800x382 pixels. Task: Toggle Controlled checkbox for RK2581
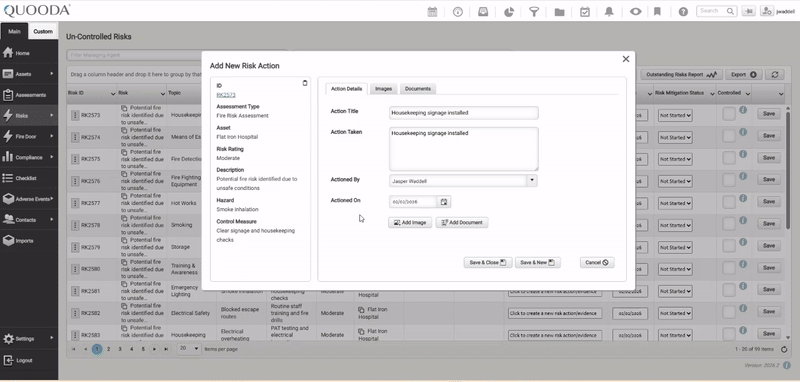(x=729, y=290)
